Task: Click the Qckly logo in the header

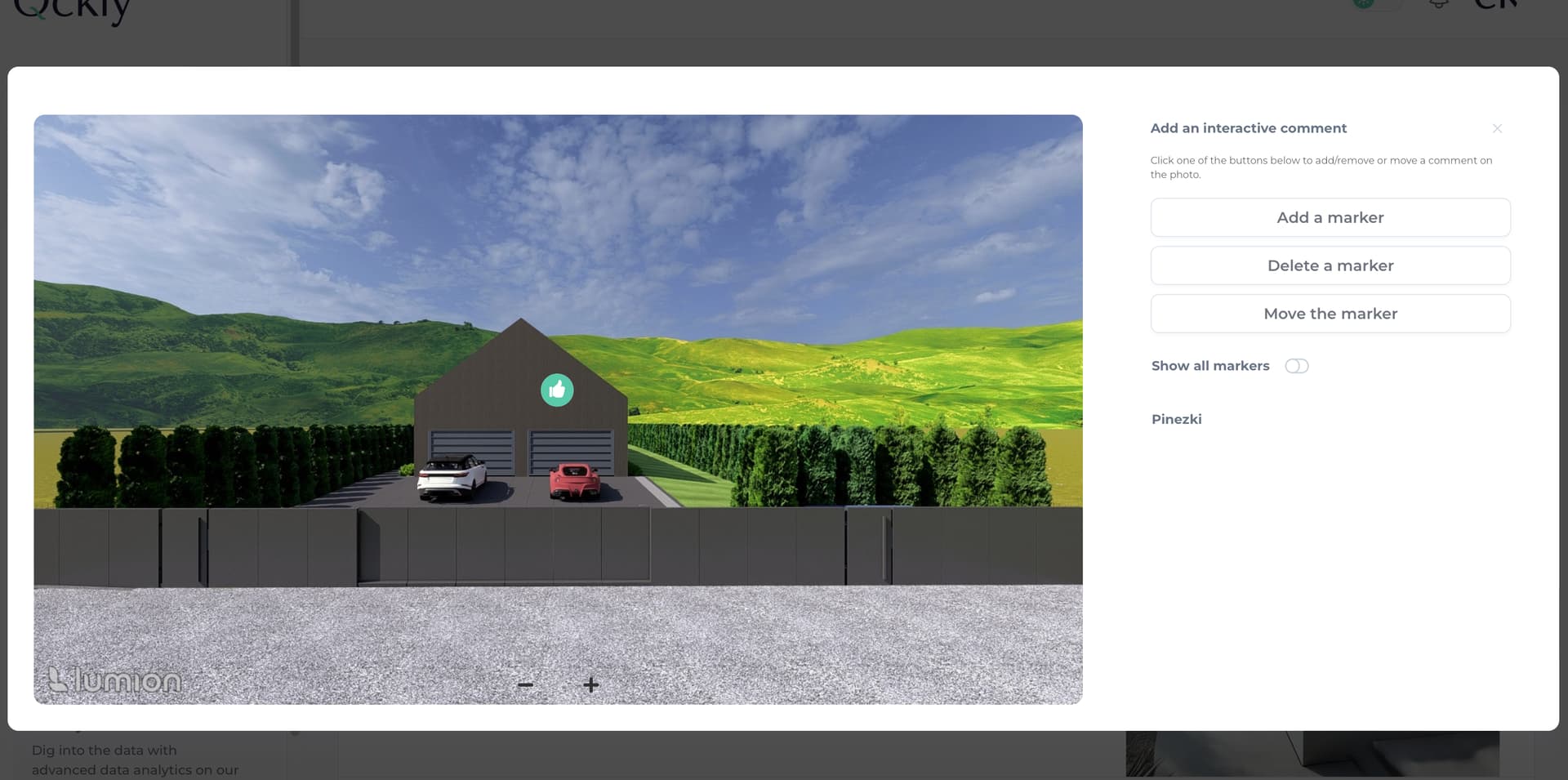Action: [72, 10]
